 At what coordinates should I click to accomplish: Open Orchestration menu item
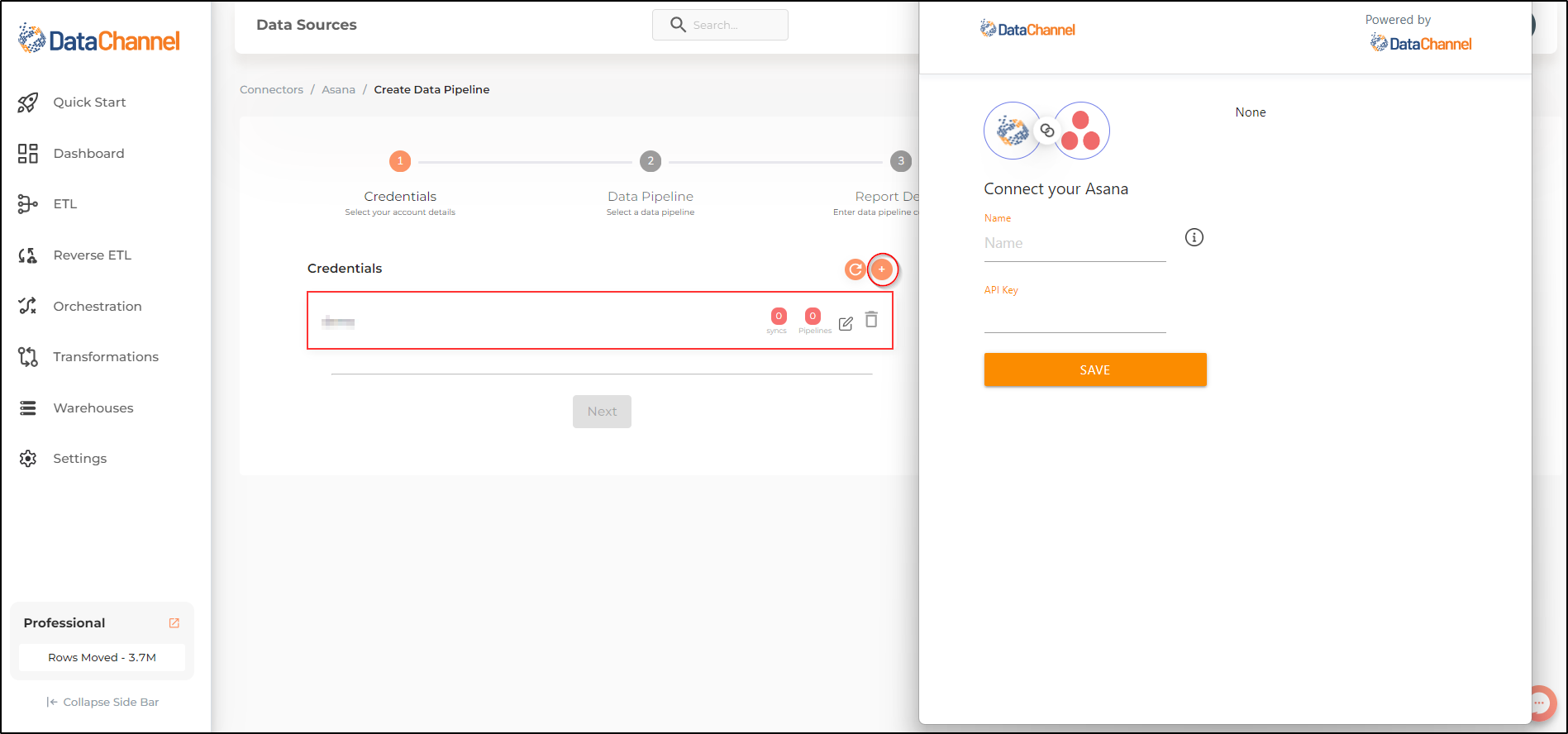coord(98,307)
